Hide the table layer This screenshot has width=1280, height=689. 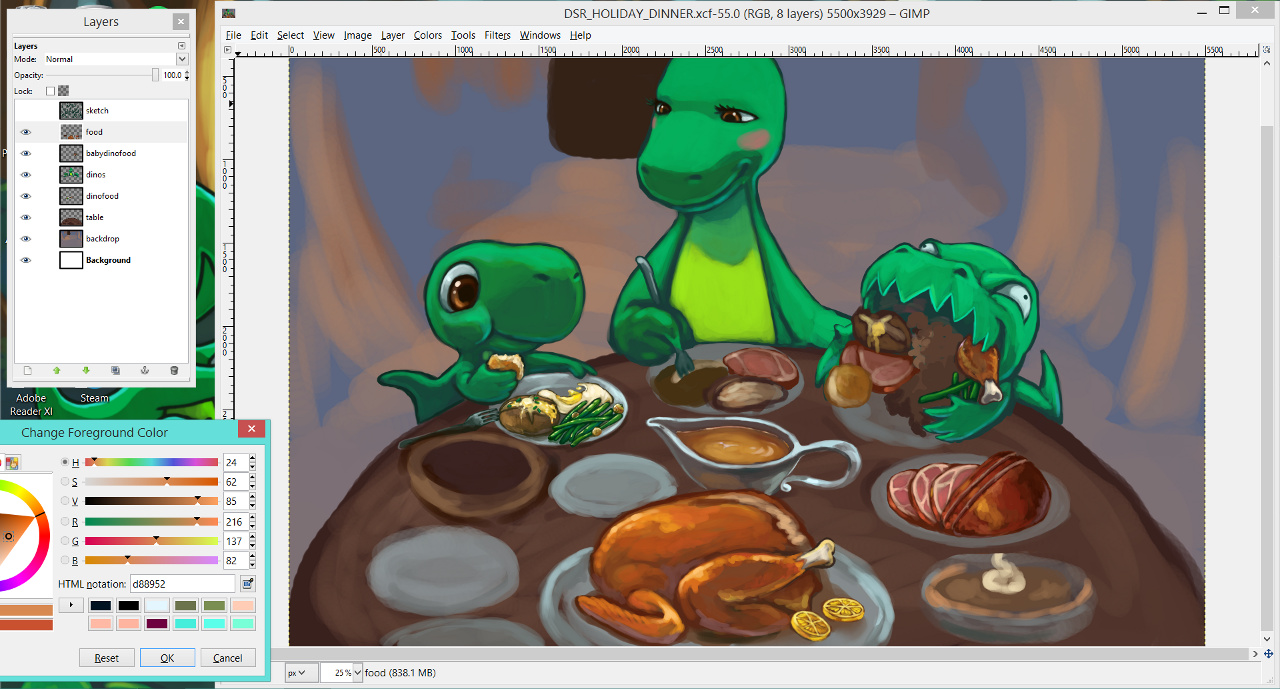26,217
